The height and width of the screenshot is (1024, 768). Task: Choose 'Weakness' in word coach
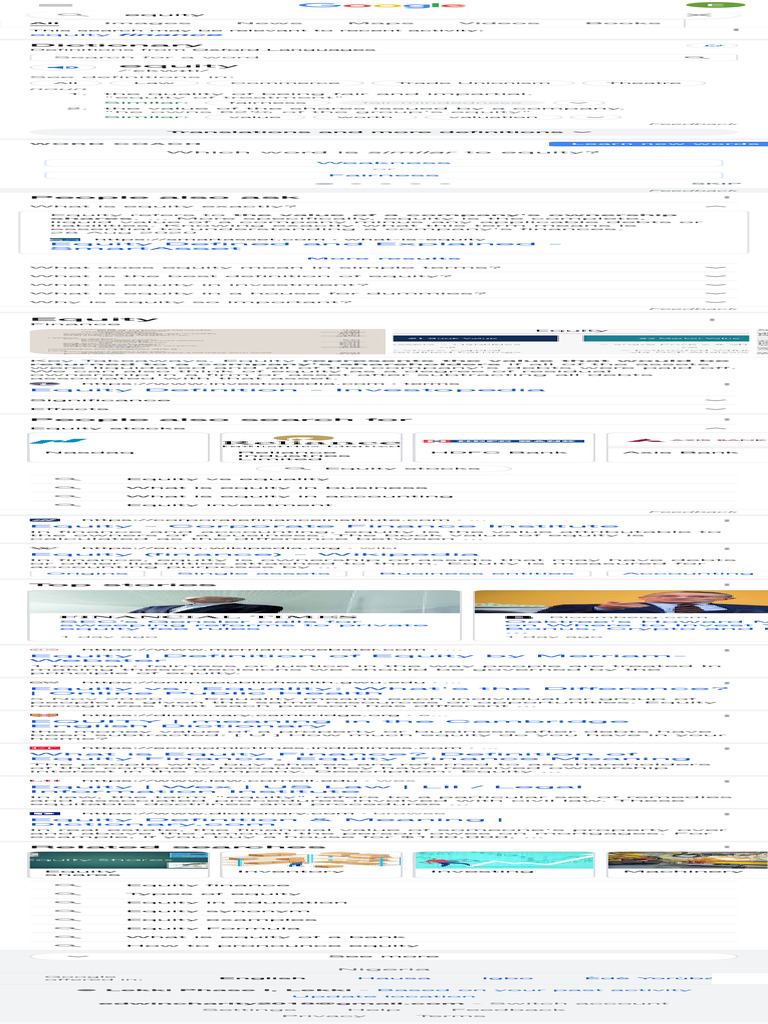click(x=383, y=163)
